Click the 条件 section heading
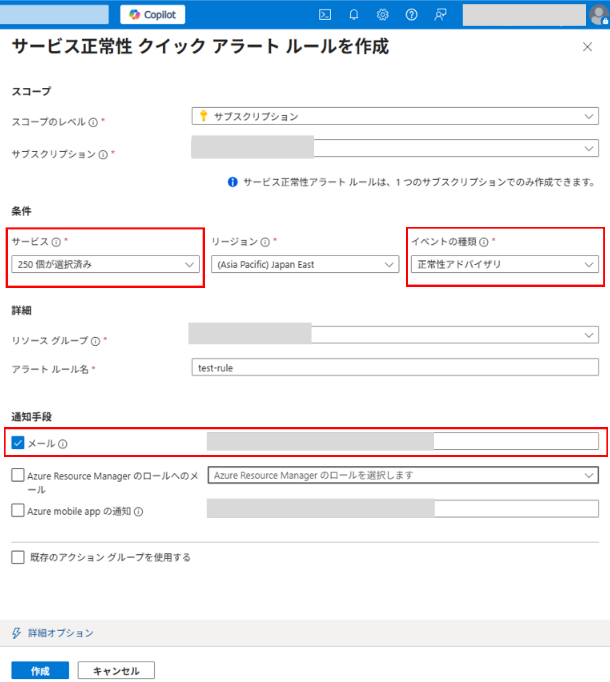610x682 pixels. [x=21, y=211]
